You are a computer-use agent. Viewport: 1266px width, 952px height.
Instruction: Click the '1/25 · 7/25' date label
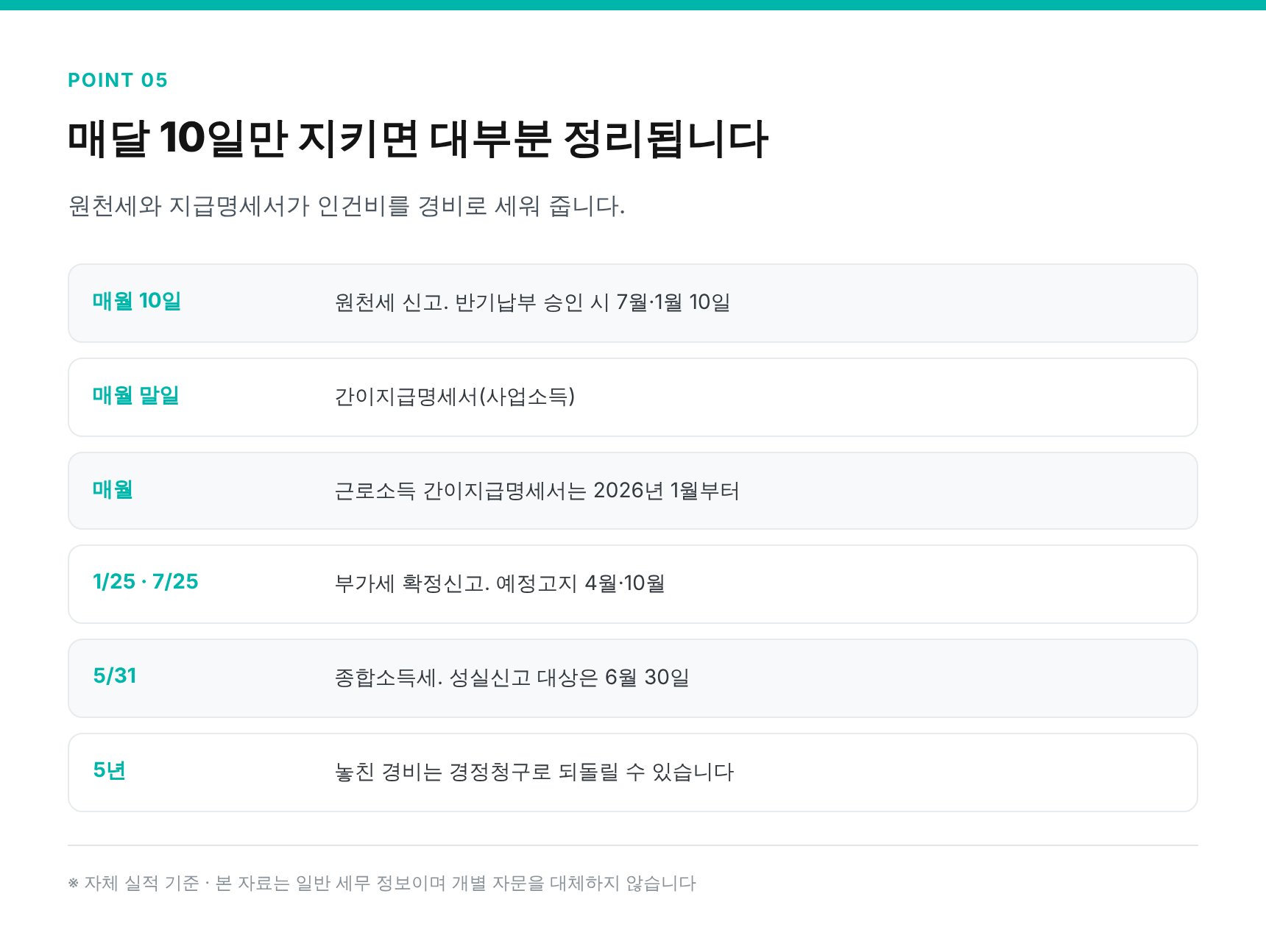pyautogui.click(x=146, y=582)
